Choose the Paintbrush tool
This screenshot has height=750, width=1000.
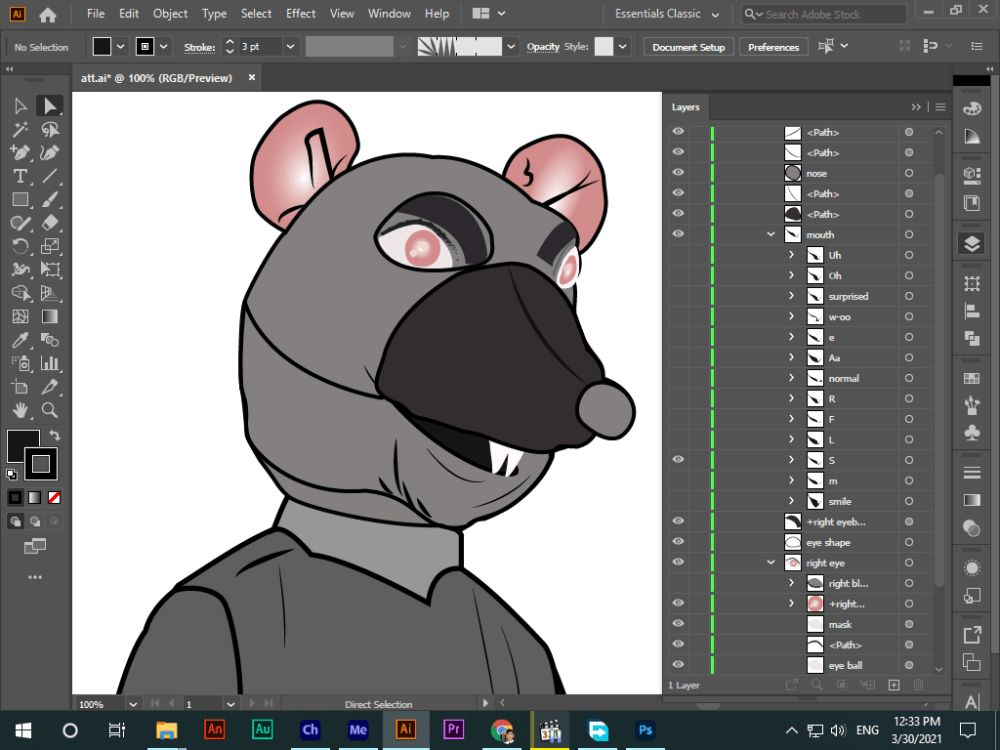pos(50,200)
